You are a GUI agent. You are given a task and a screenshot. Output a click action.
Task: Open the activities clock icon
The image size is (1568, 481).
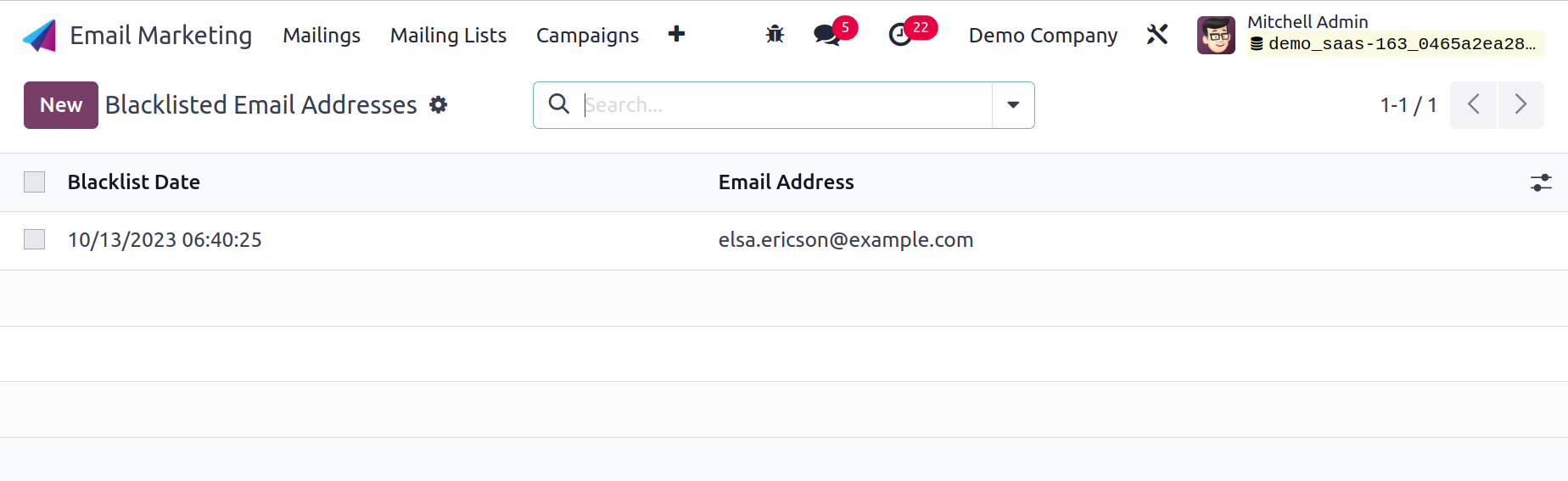[900, 35]
